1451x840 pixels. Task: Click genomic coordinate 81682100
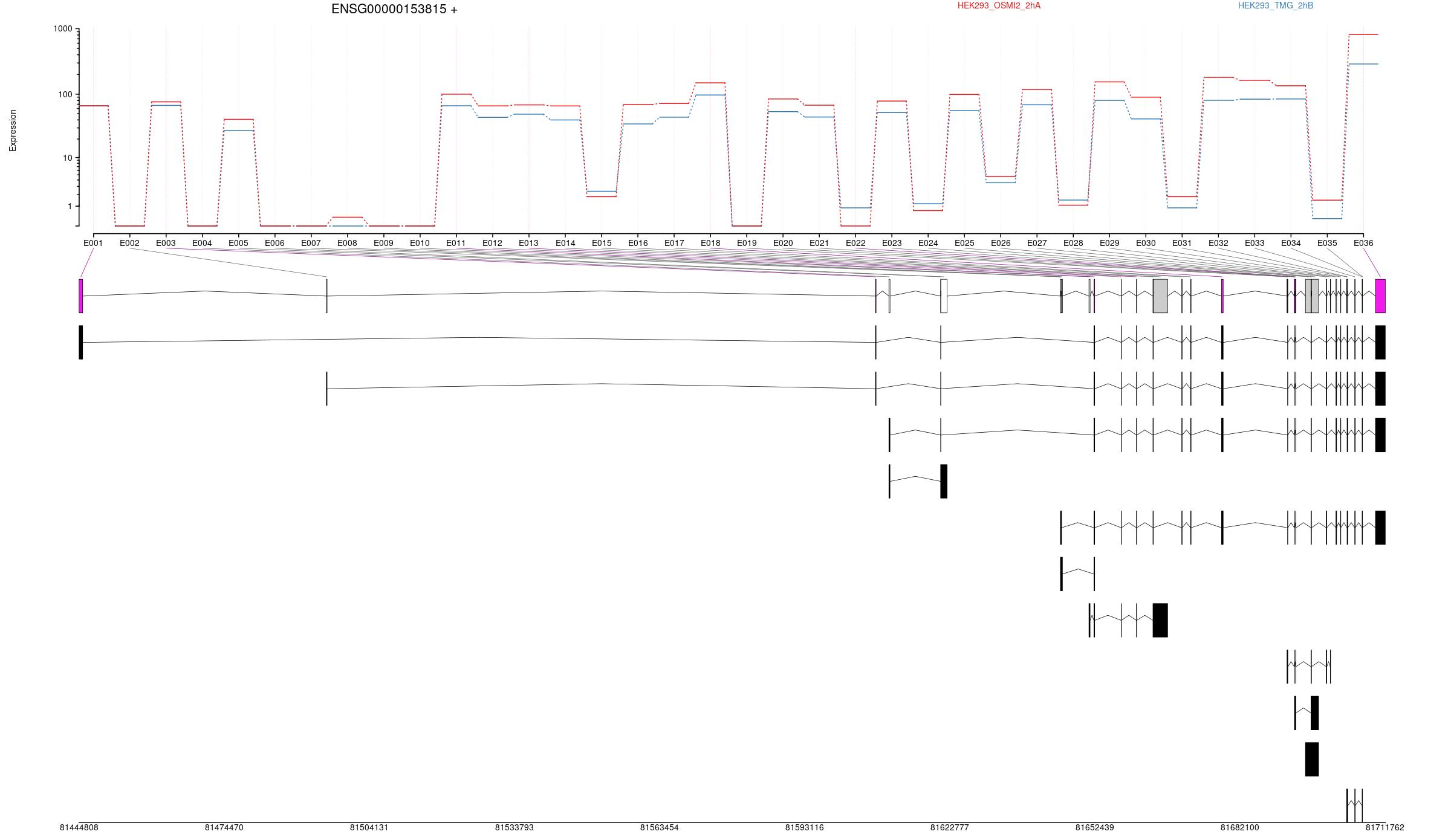(1239, 827)
